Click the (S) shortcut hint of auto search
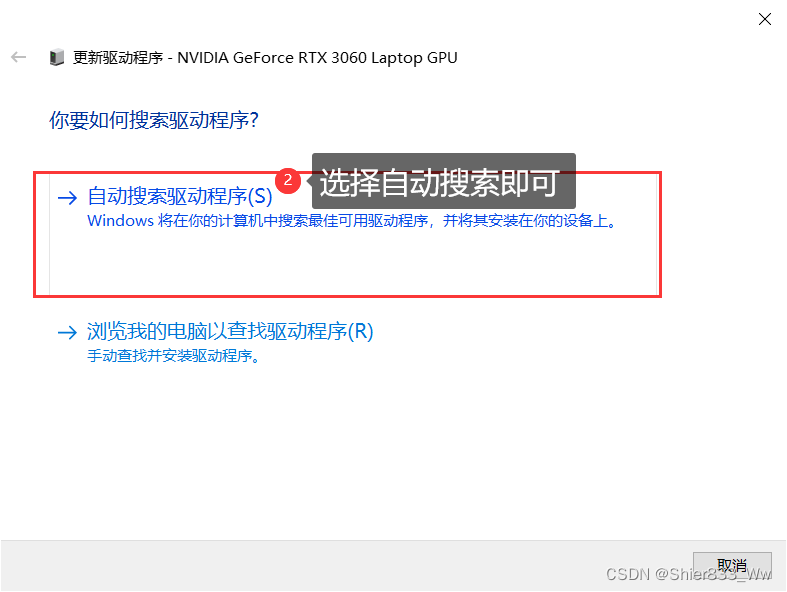 [260, 196]
